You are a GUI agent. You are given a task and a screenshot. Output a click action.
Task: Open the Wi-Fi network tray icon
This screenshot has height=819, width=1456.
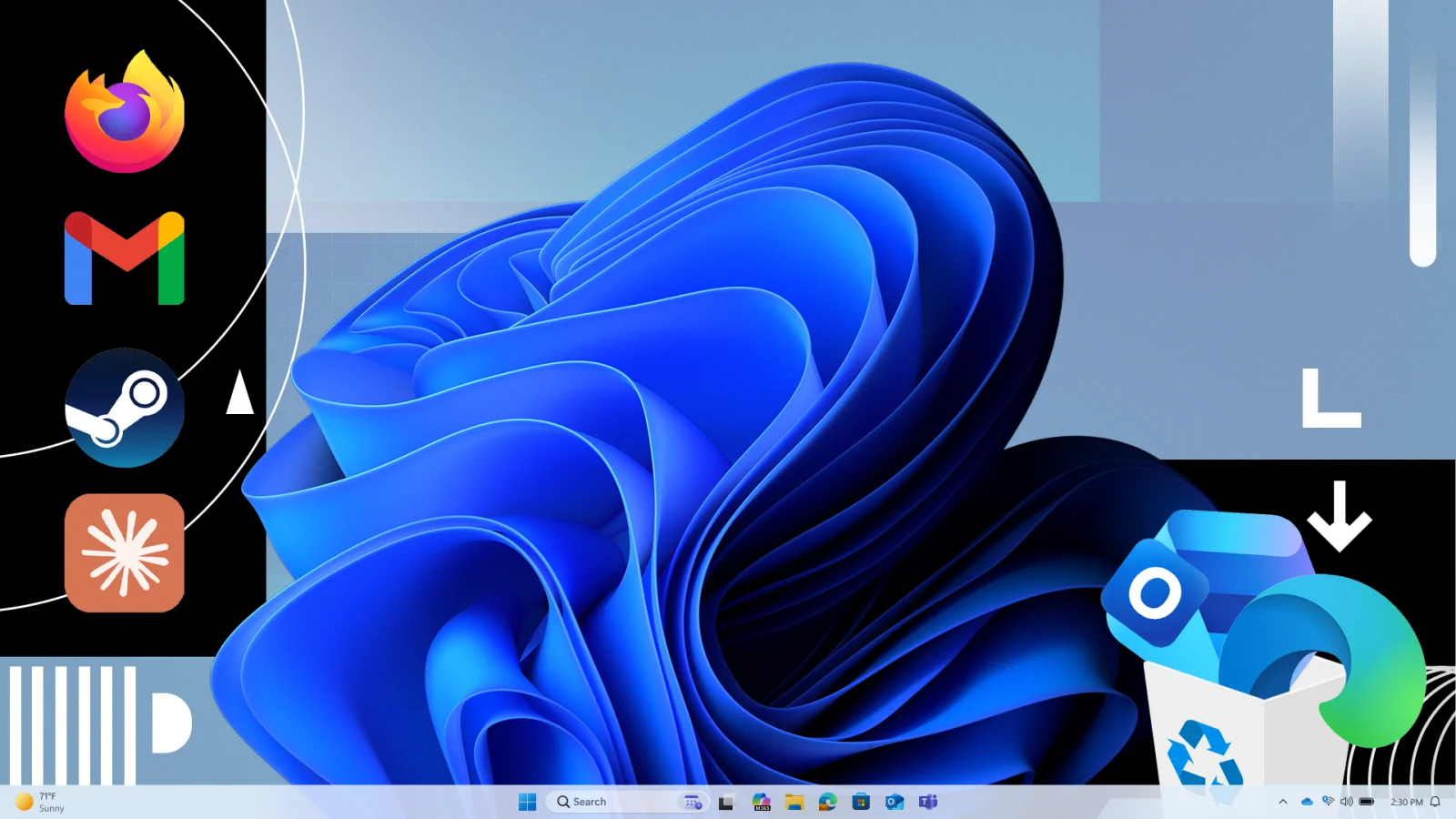coord(1328,802)
